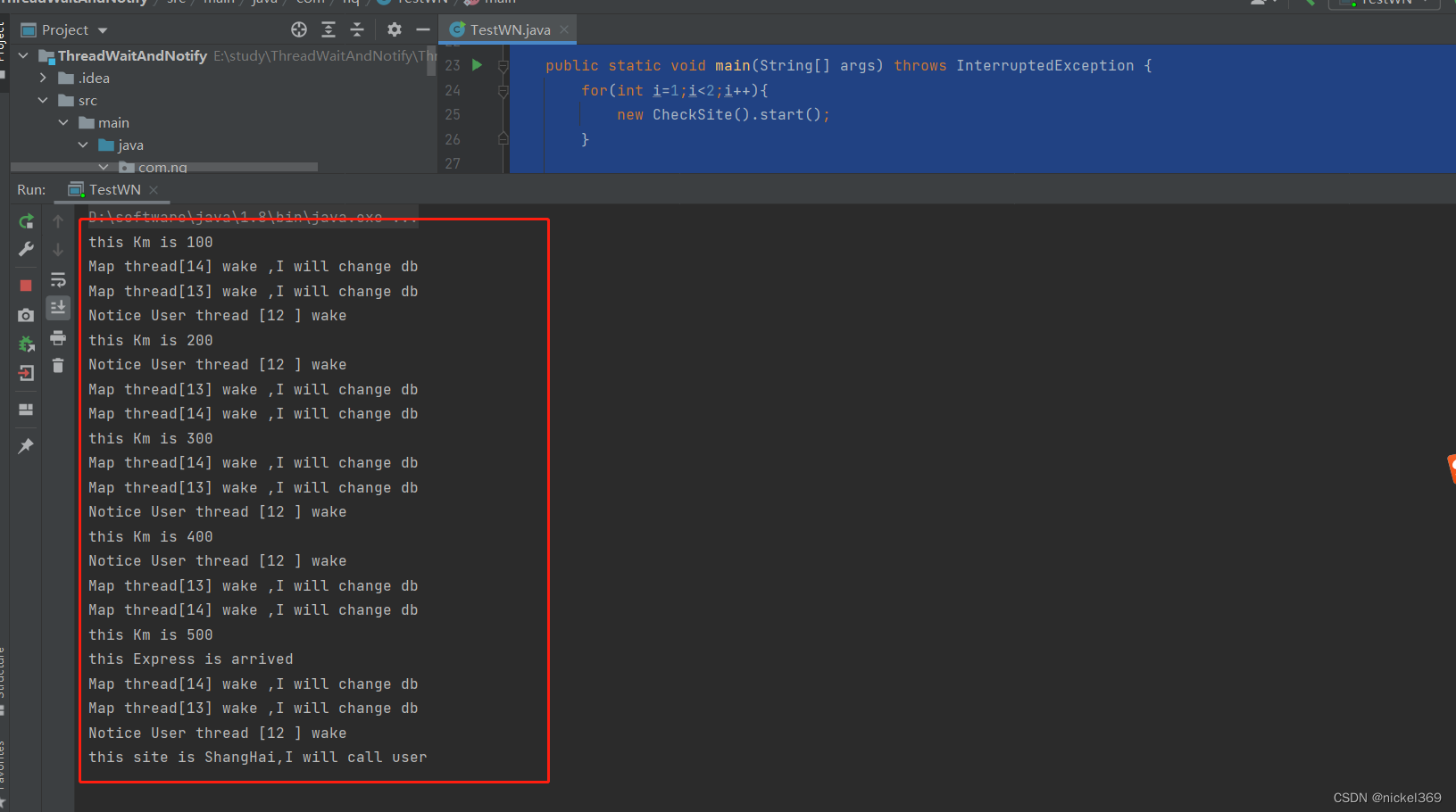Hide the Project panel with minus icon
Screen dimensions: 1456x812
(x=423, y=29)
